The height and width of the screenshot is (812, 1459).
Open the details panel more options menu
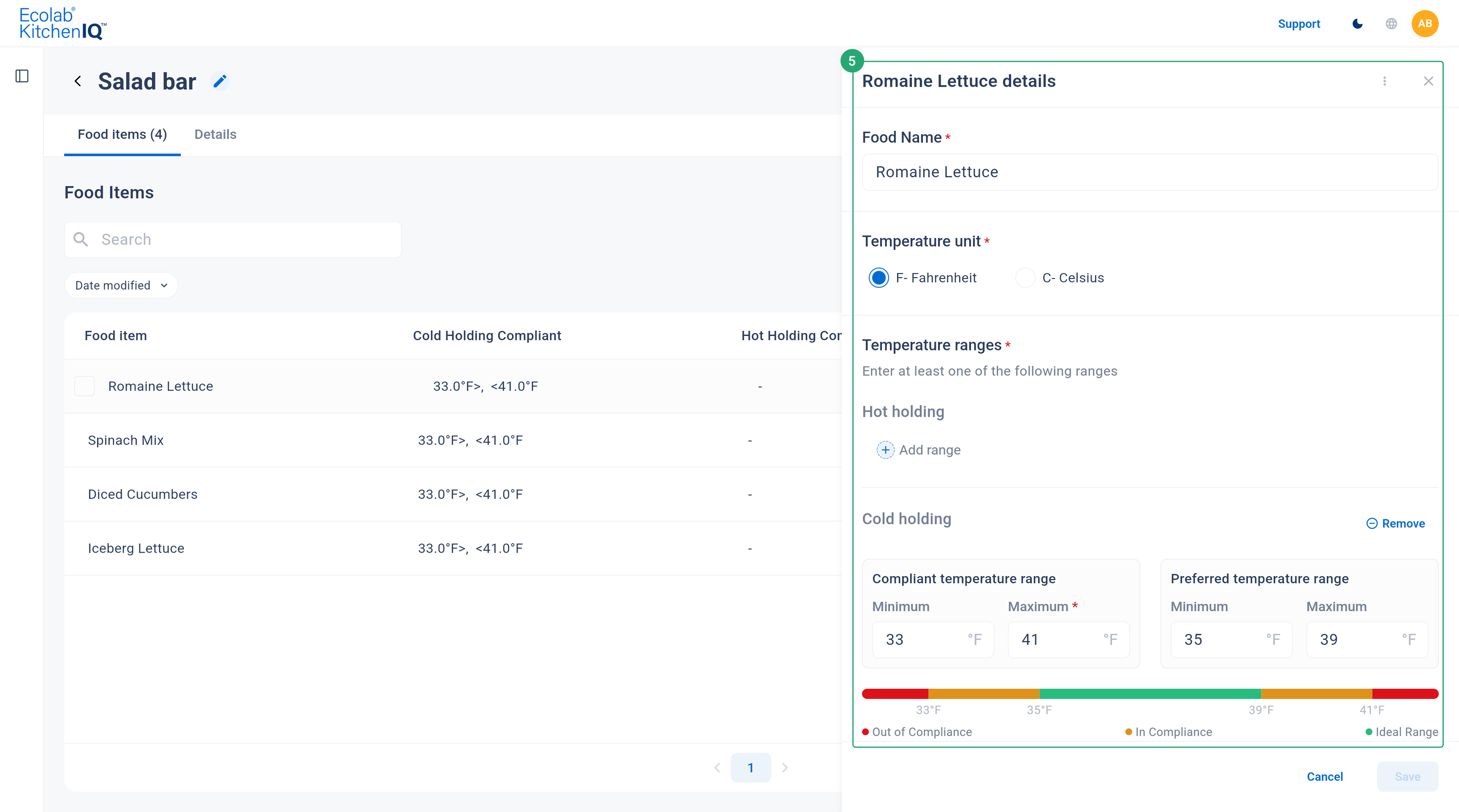(x=1384, y=81)
